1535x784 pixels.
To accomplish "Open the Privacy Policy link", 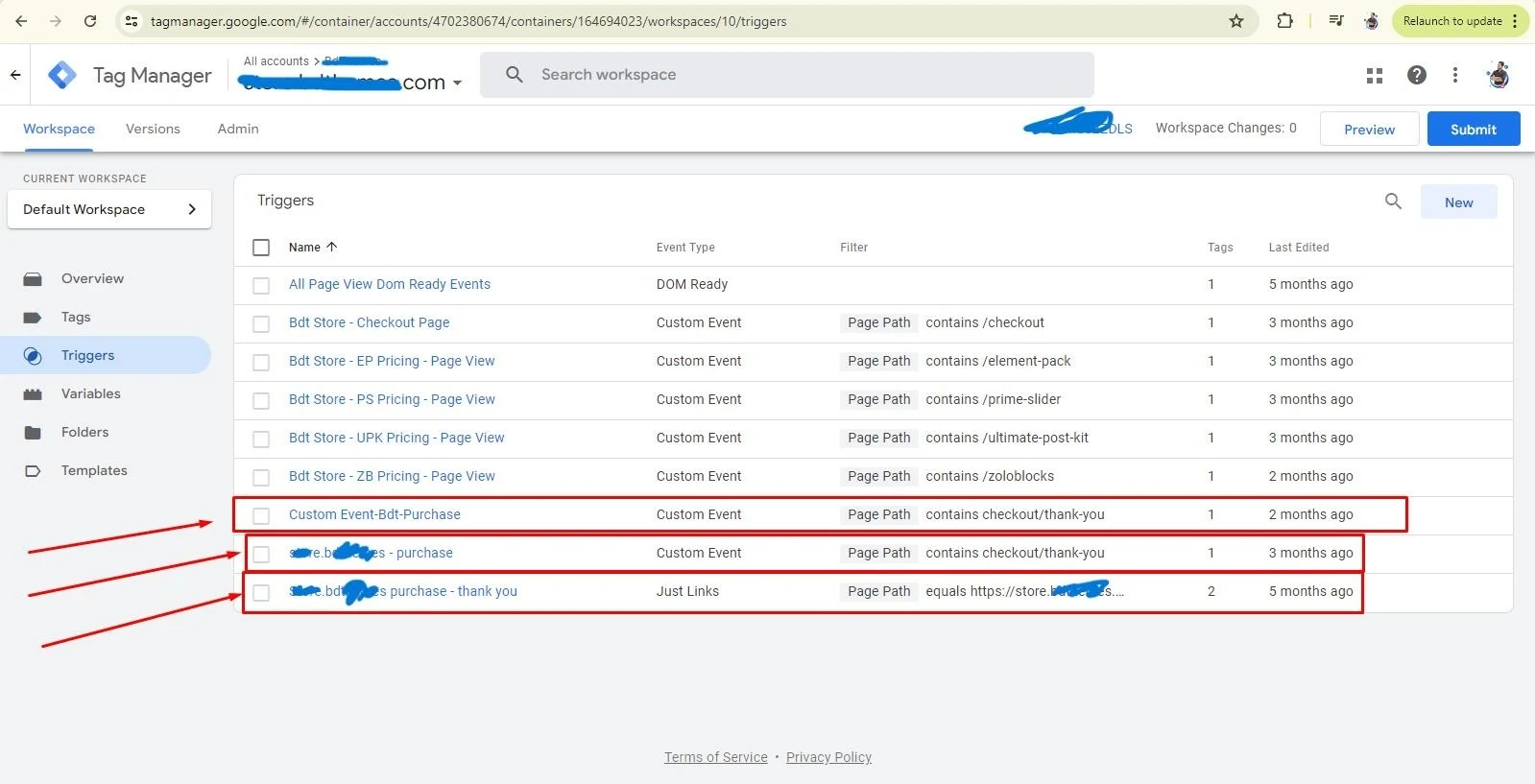I will click(828, 757).
